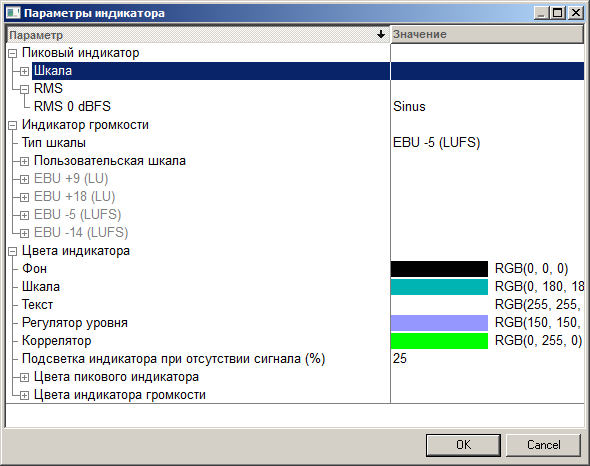Pick the green Коррелятор color swatch

pos(439,341)
